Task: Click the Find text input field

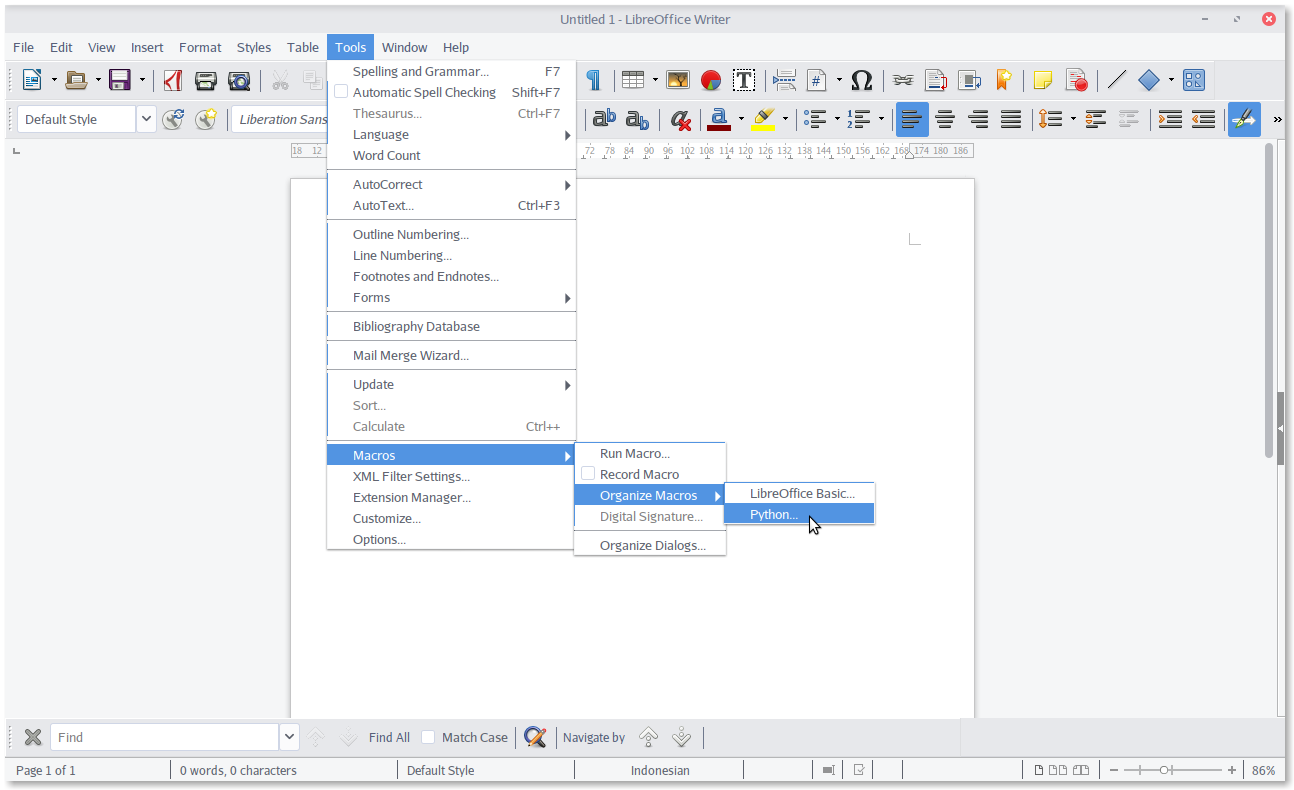Action: point(165,737)
